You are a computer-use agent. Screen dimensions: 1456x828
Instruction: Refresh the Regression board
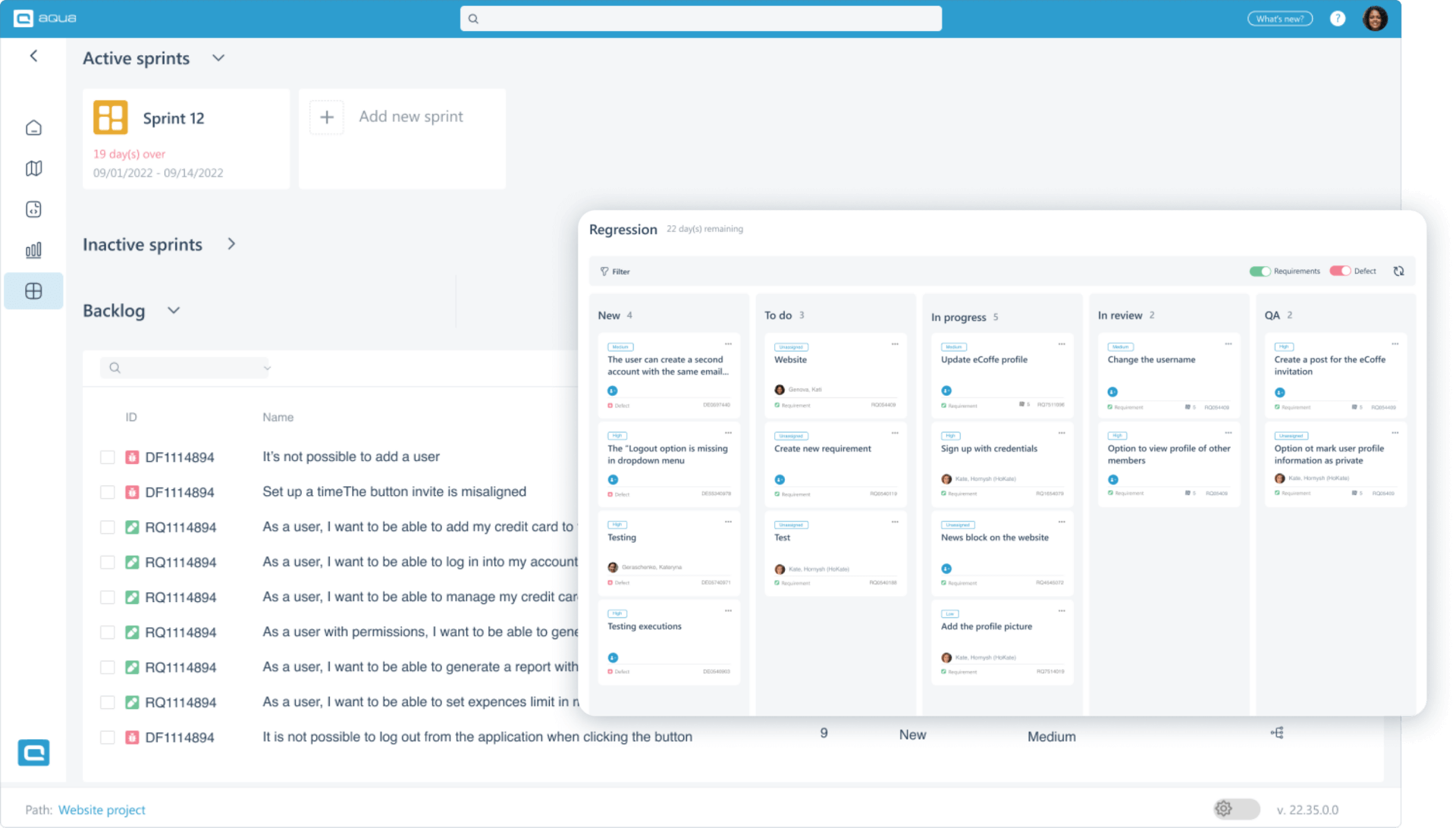click(x=1399, y=271)
